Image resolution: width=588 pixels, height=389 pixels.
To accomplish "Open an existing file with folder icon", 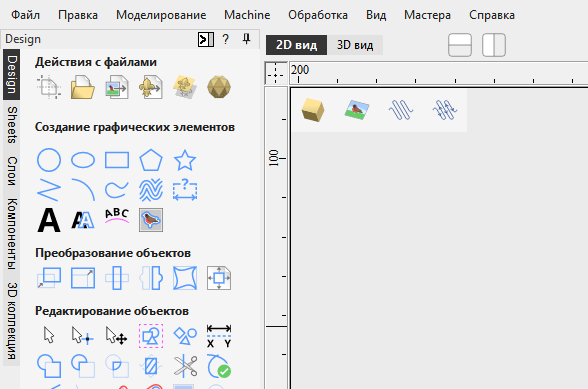I will click(x=82, y=87).
